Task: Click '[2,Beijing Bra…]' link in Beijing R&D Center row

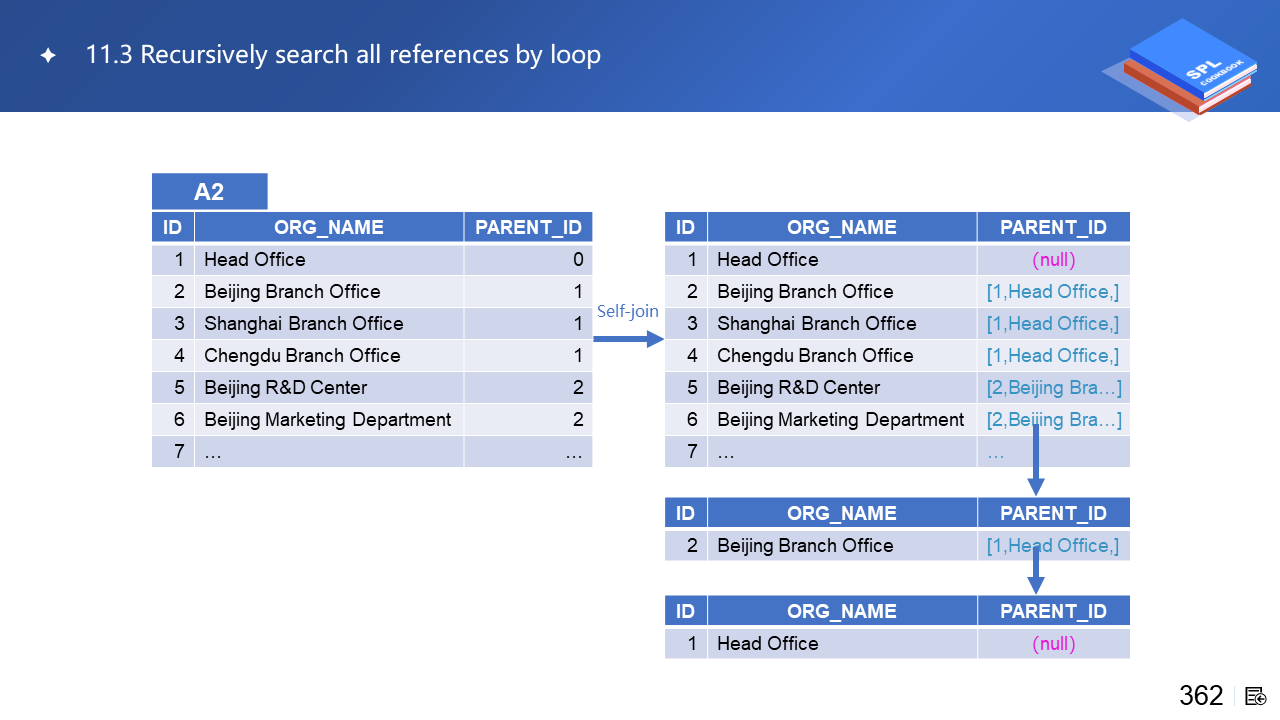Action: point(1053,387)
